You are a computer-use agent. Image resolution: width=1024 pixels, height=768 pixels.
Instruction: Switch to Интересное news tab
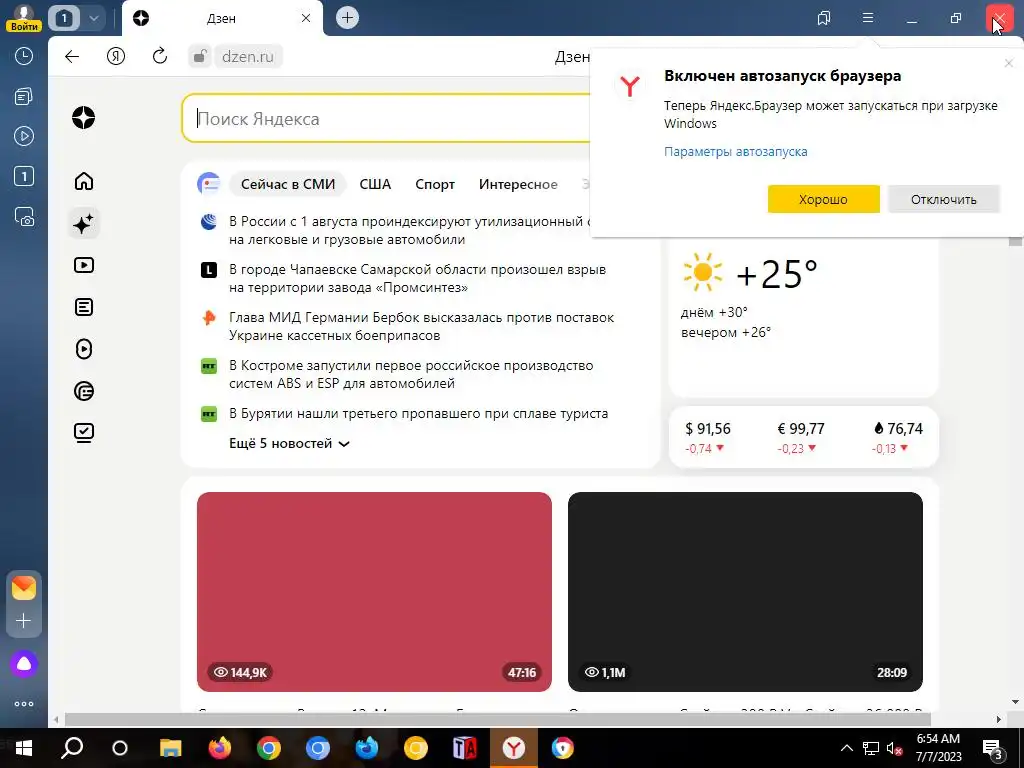(x=518, y=184)
